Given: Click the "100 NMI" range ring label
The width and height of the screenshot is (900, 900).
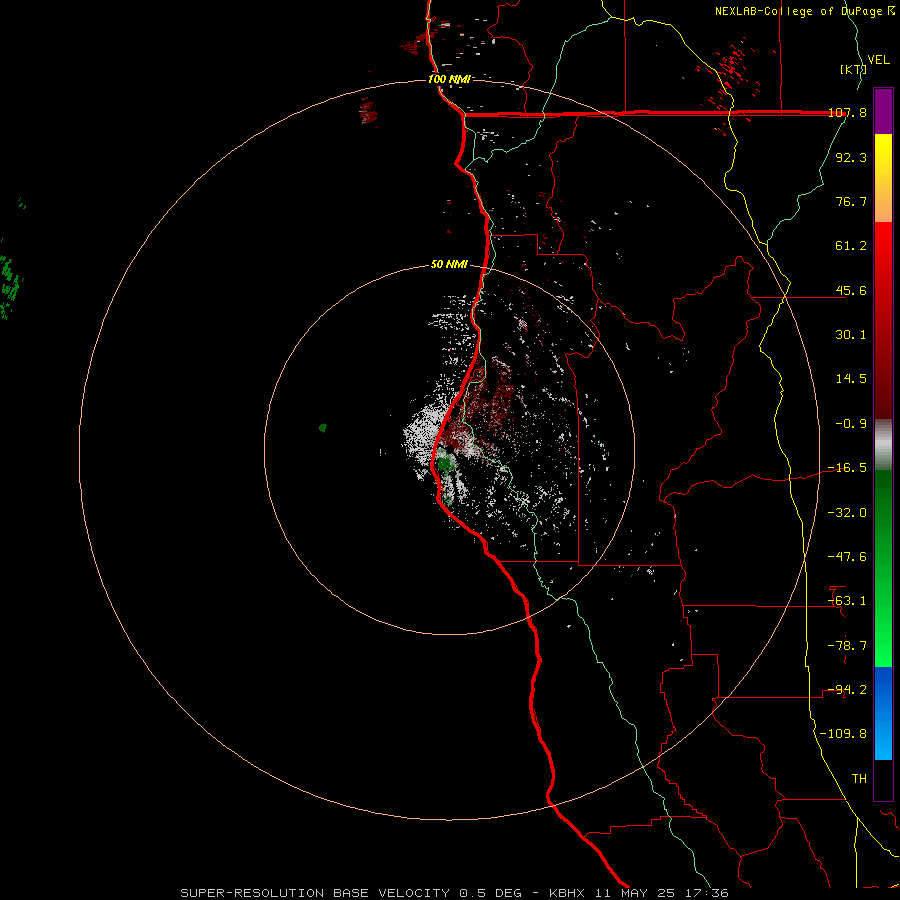Looking at the screenshot, I should coord(449,79).
